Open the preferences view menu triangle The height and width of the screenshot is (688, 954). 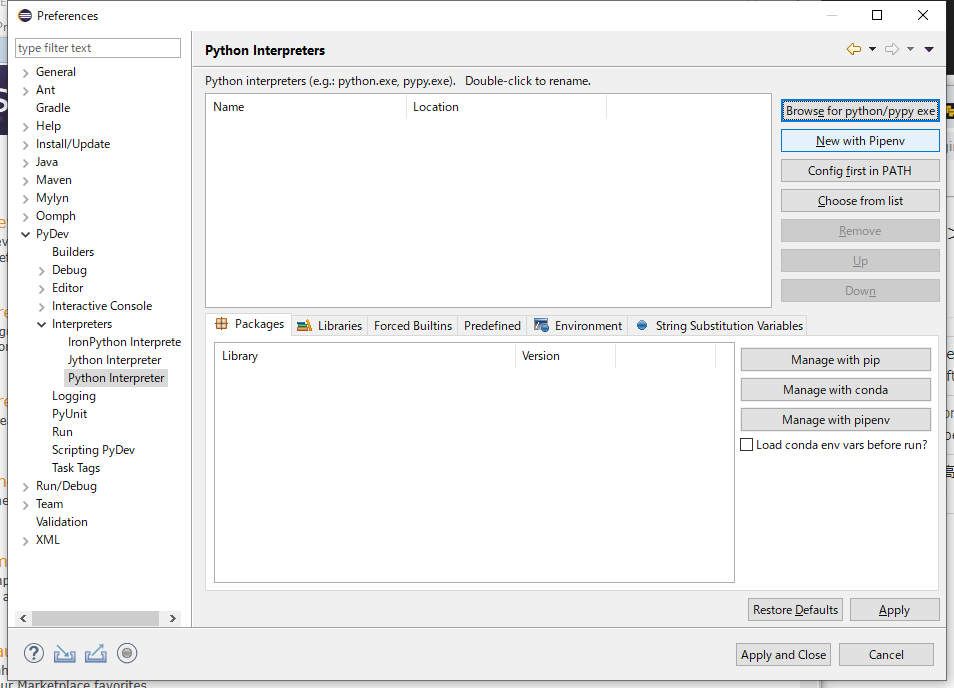click(929, 49)
